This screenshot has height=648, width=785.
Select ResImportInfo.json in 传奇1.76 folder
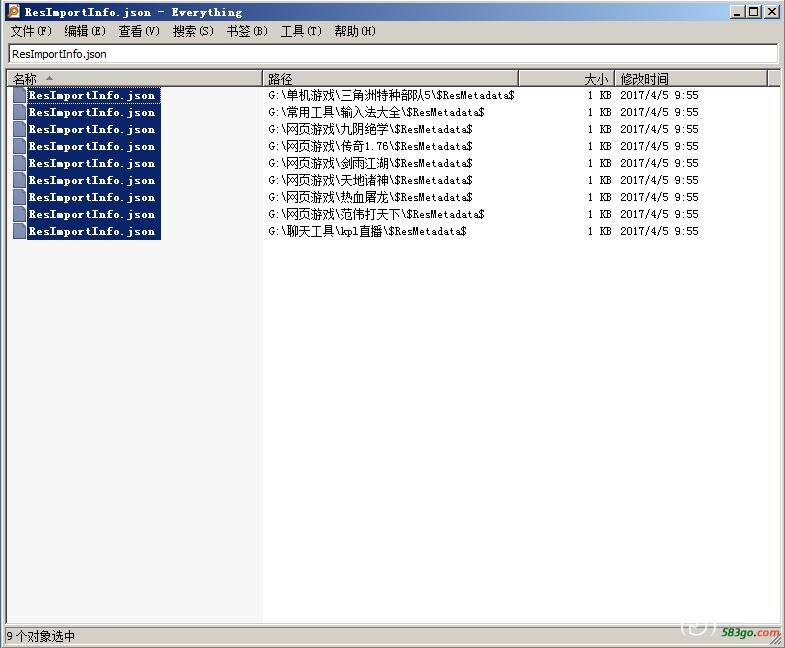click(94, 146)
